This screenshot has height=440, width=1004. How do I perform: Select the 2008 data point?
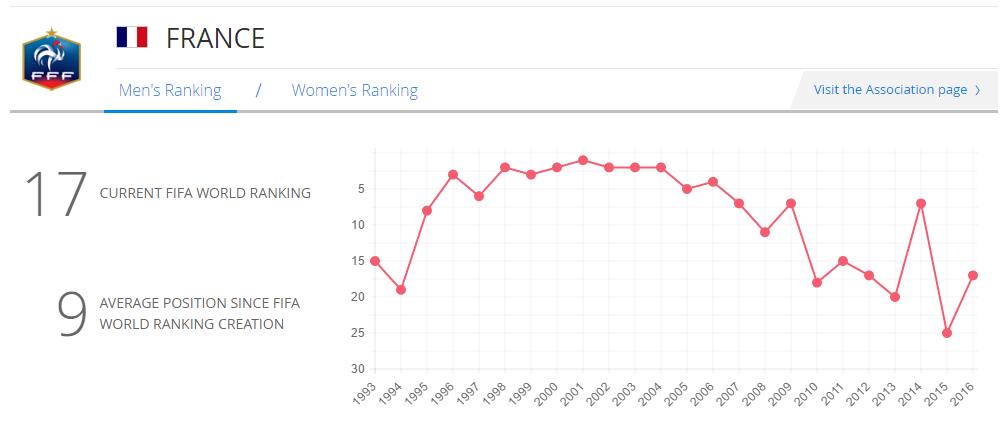coord(765,232)
